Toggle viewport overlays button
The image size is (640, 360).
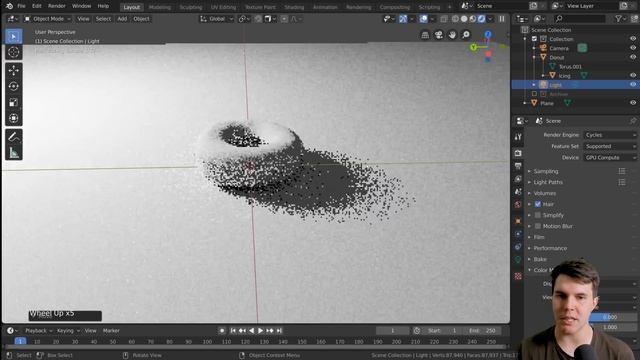tap(424, 19)
